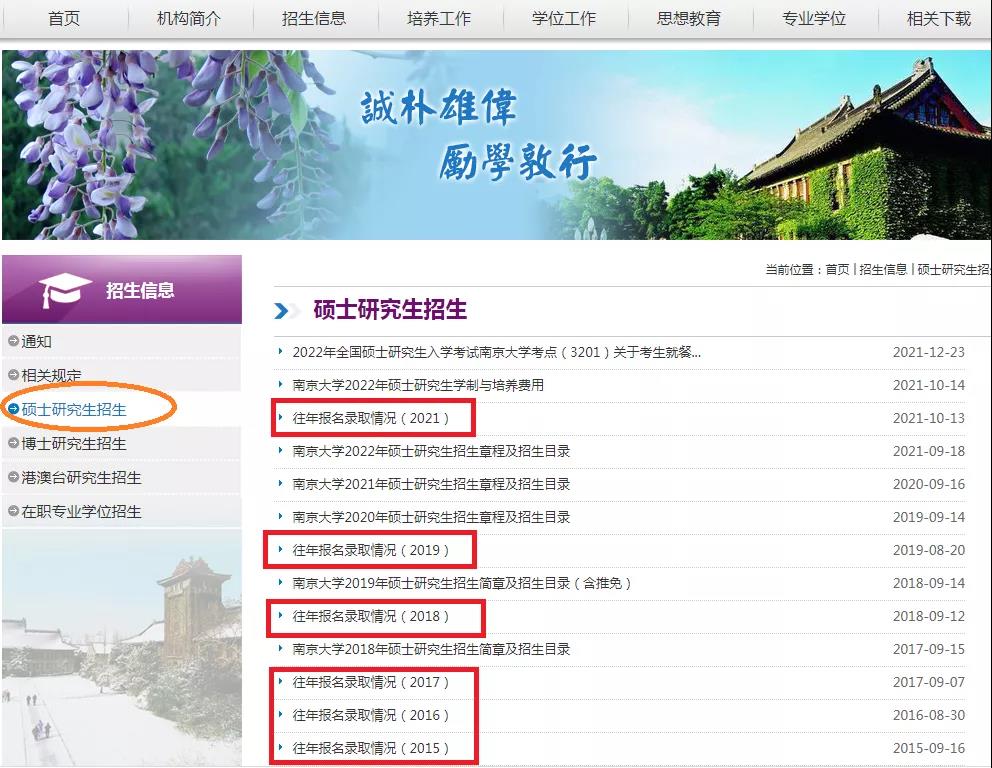Click the snowy campus image in sidebar
Screen dimensions: 992x768
121,648
